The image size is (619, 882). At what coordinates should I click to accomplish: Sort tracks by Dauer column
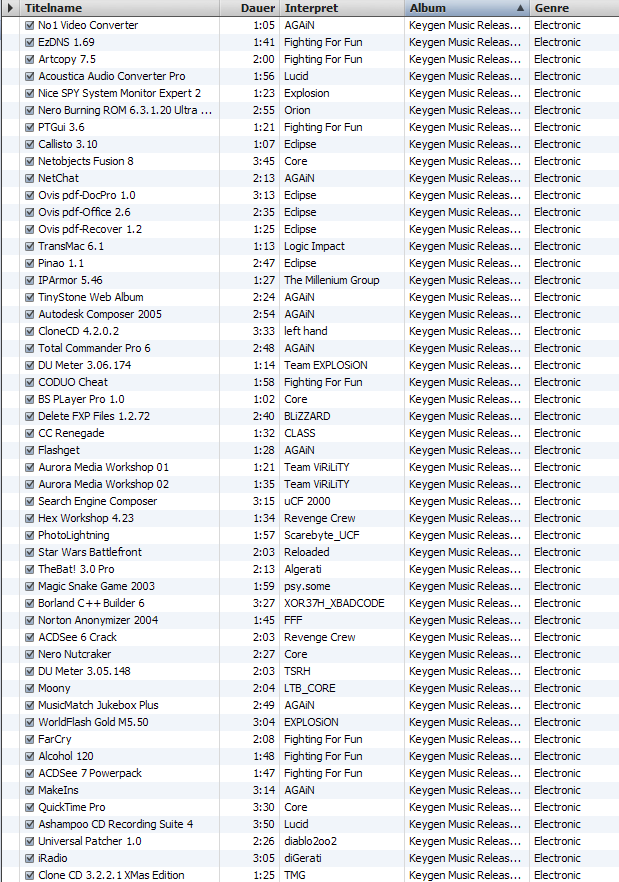(258, 8)
